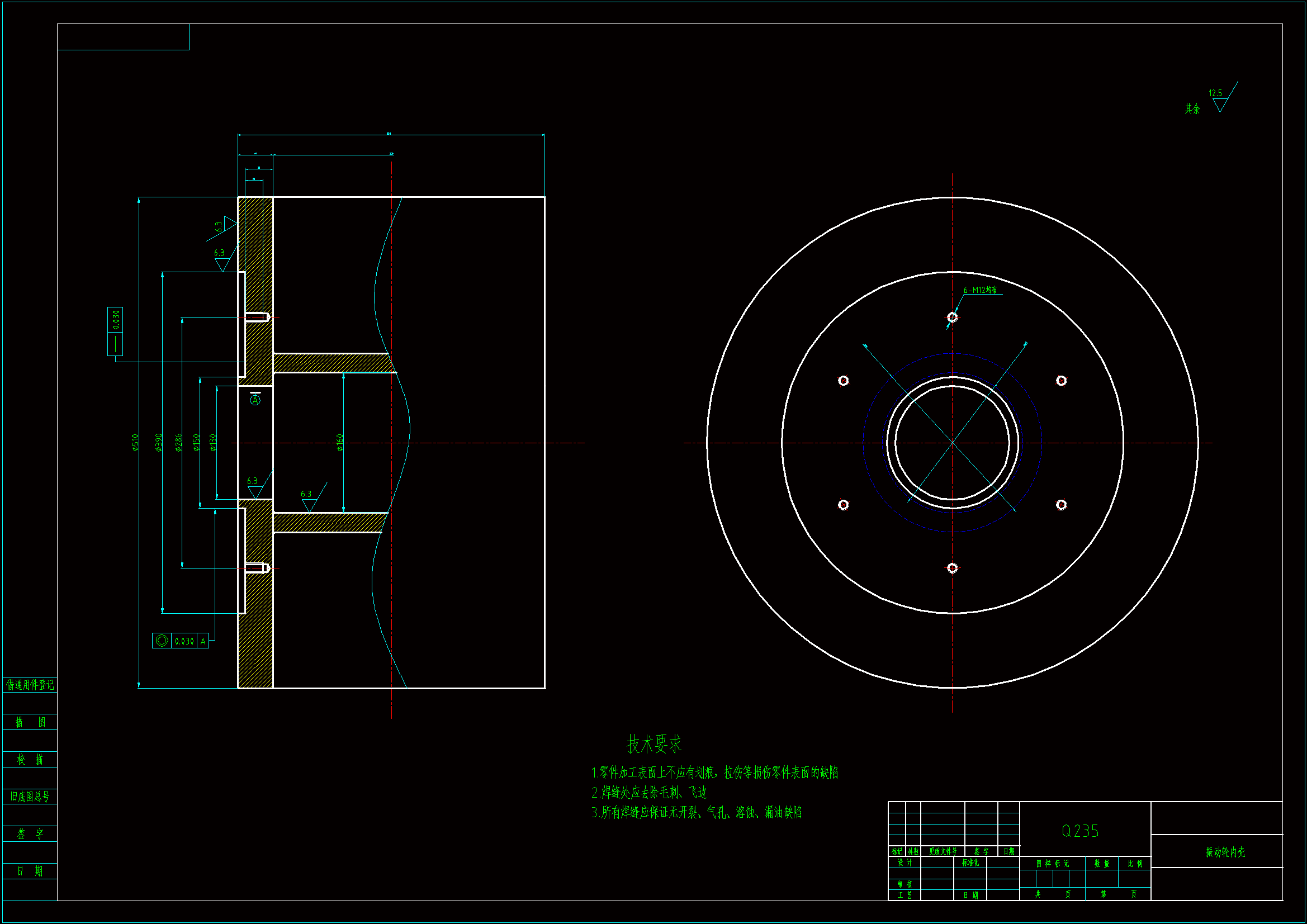This screenshot has height=924, width=1307.
Task: Select the 技术要求 heading text
Action: [654, 744]
